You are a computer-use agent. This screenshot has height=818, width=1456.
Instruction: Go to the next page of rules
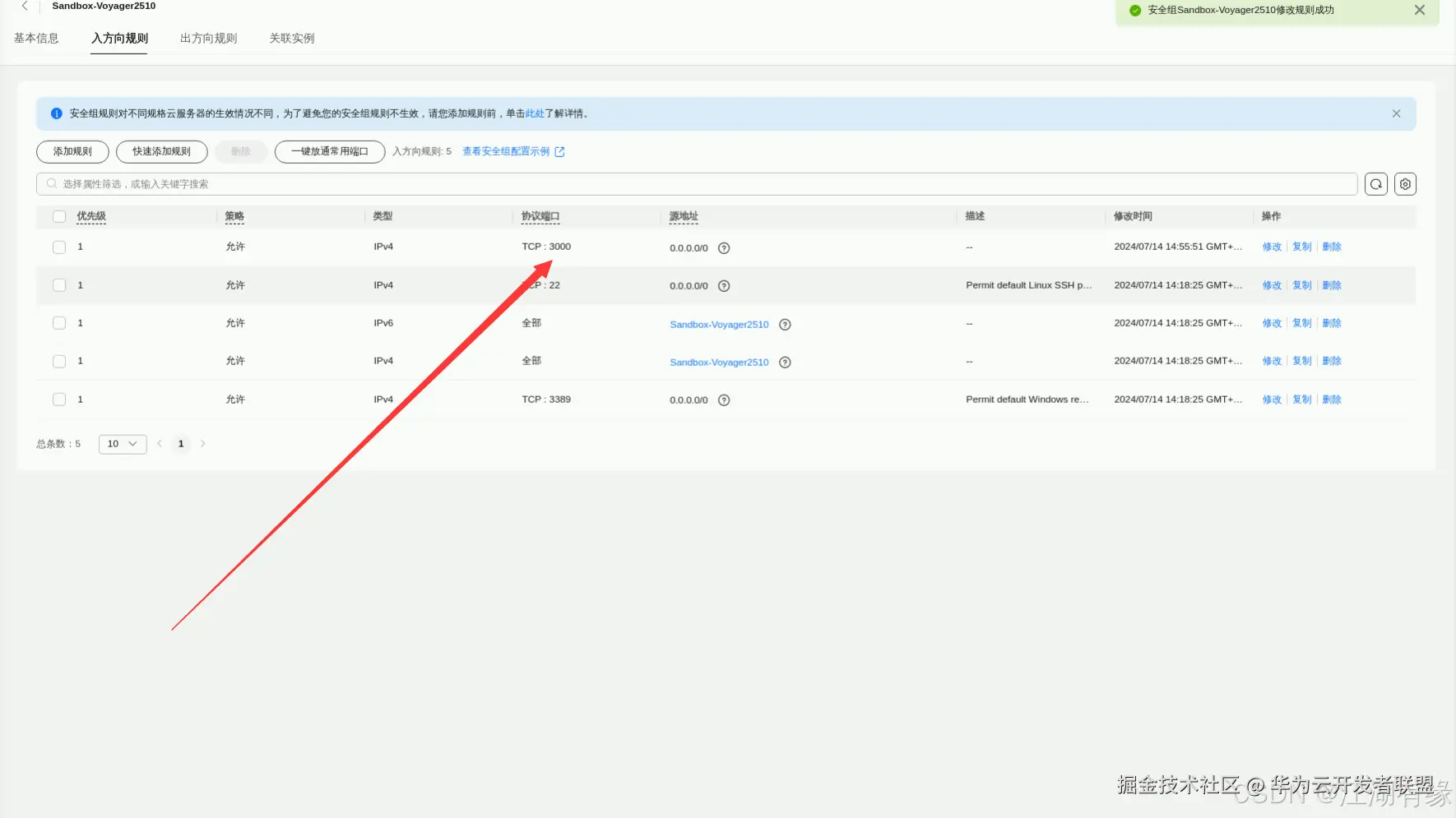click(x=203, y=444)
